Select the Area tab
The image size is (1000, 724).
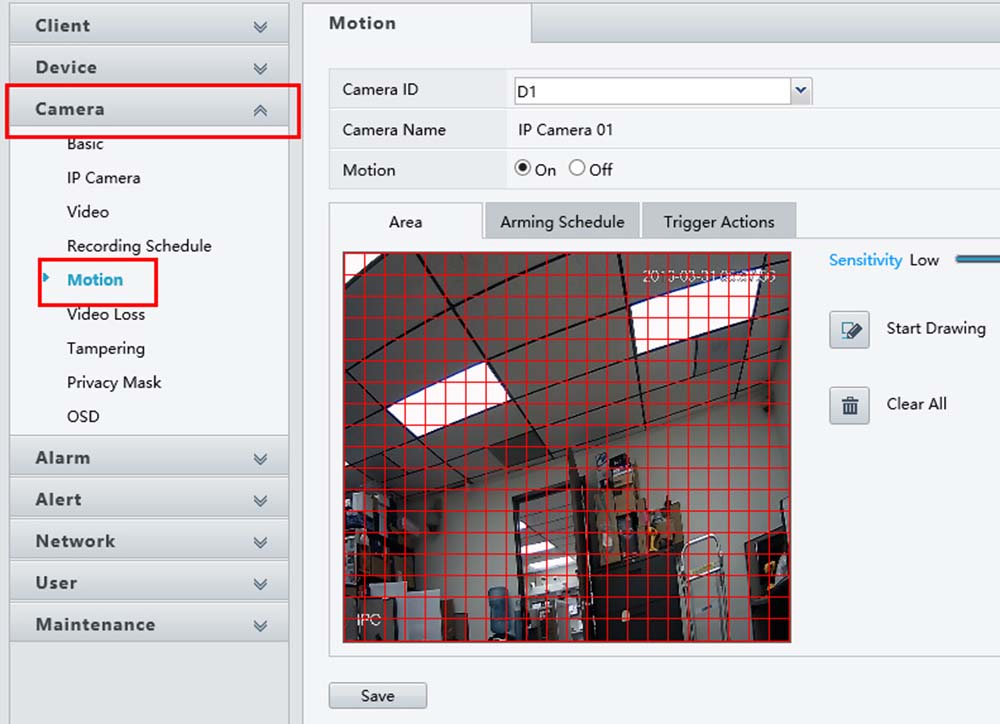tap(405, 221)
